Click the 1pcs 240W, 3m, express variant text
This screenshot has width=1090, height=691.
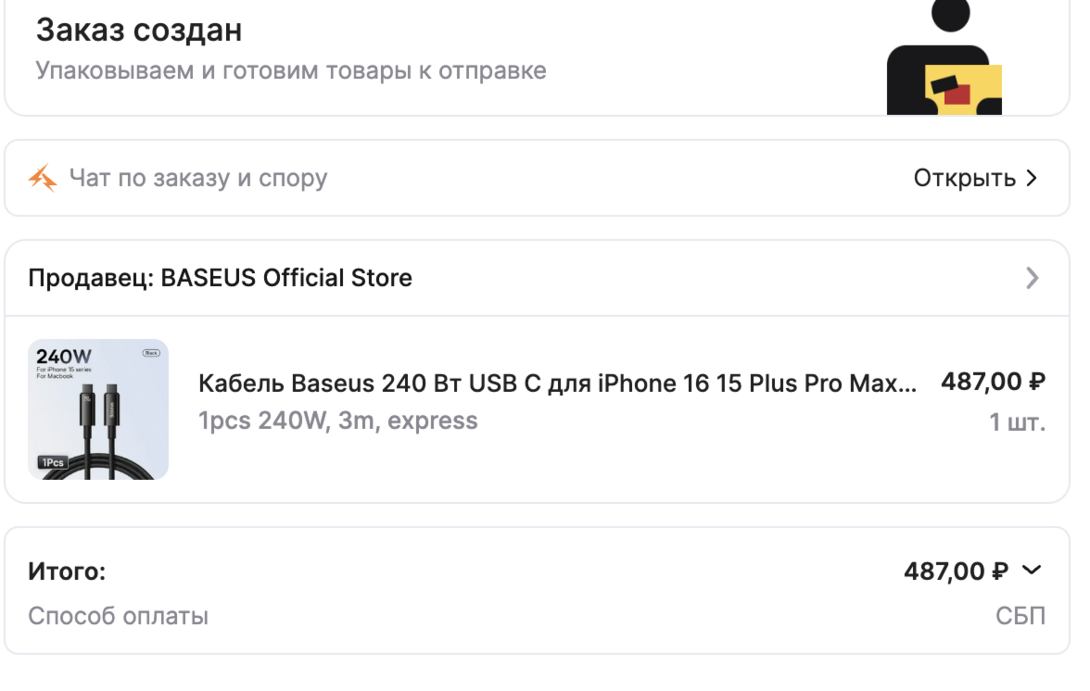click(x=338, y=421)
